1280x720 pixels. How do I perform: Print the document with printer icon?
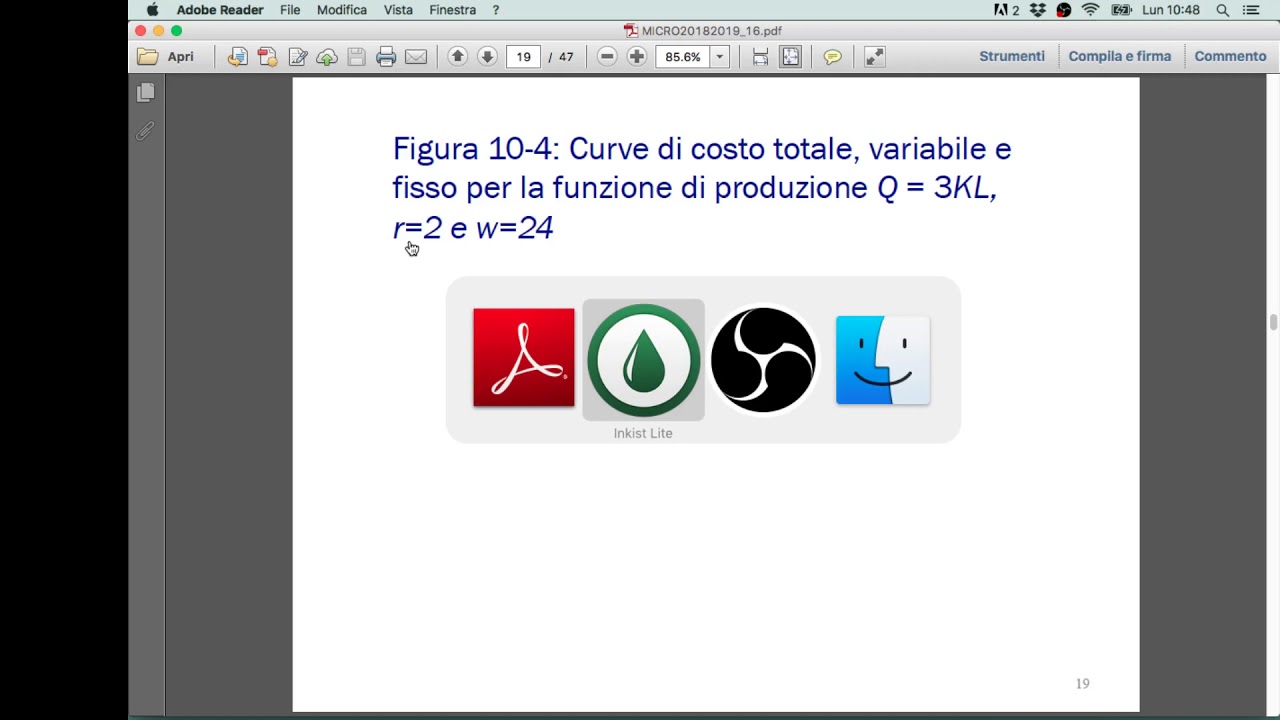point(386,57)
